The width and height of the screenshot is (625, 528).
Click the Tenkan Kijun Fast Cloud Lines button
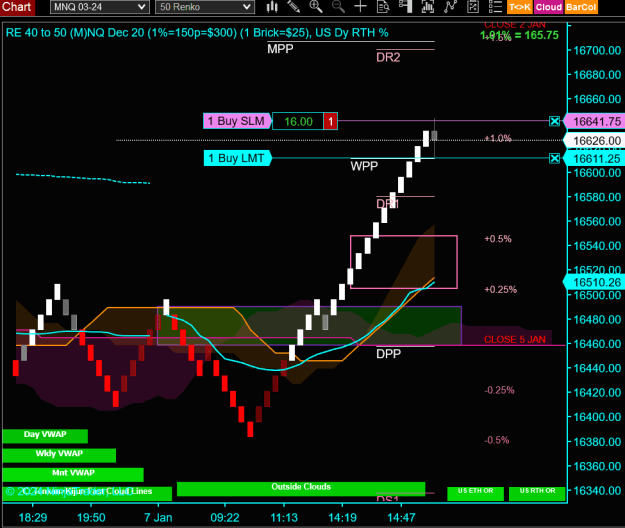pyautogui.click(x=87, y=493)
